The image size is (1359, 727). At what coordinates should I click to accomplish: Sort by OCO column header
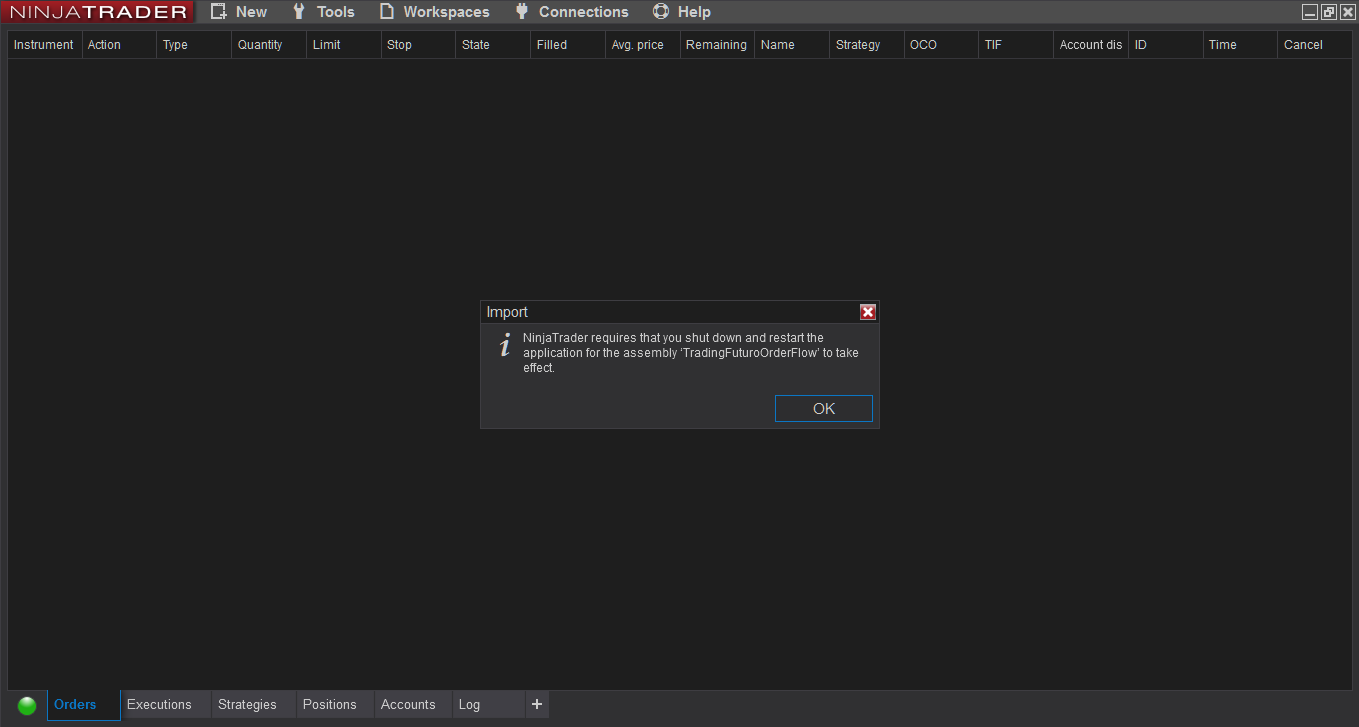[941, 45]
